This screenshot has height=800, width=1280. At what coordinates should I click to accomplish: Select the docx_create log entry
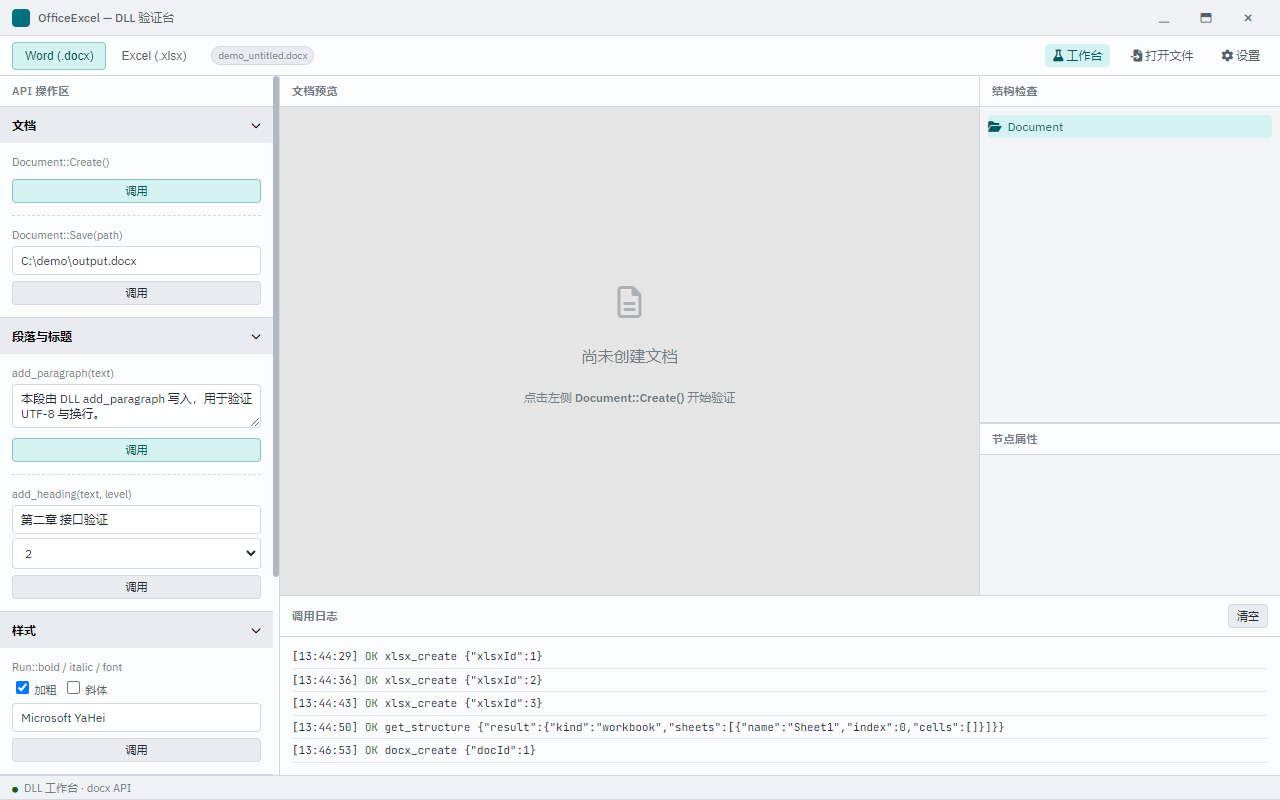pyautogui.click(x=779, y=750)
